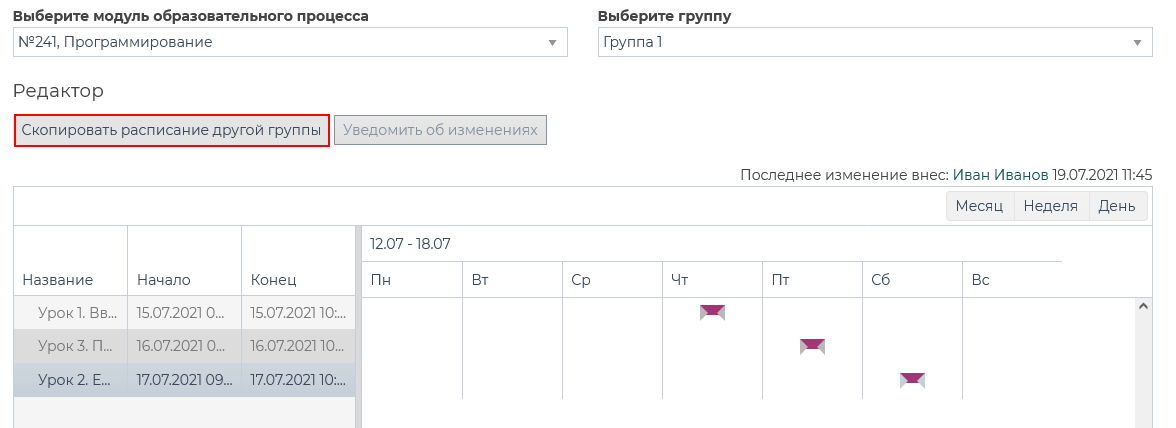Click 'Скопировать расписание другой группы' button
The image size is (1176, 428).
pos(171,130)
